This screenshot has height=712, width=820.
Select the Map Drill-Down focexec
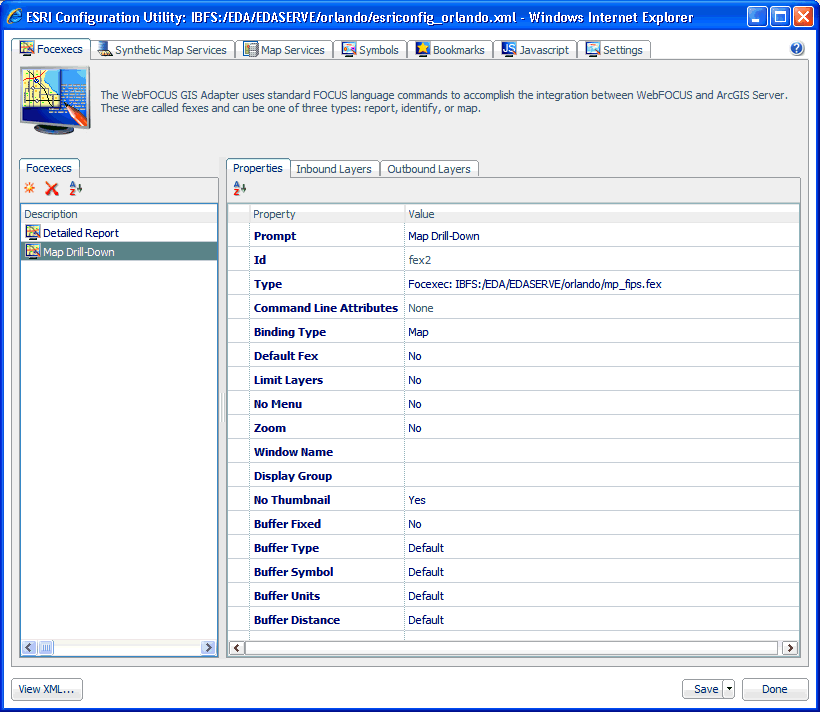click(119, 252)
